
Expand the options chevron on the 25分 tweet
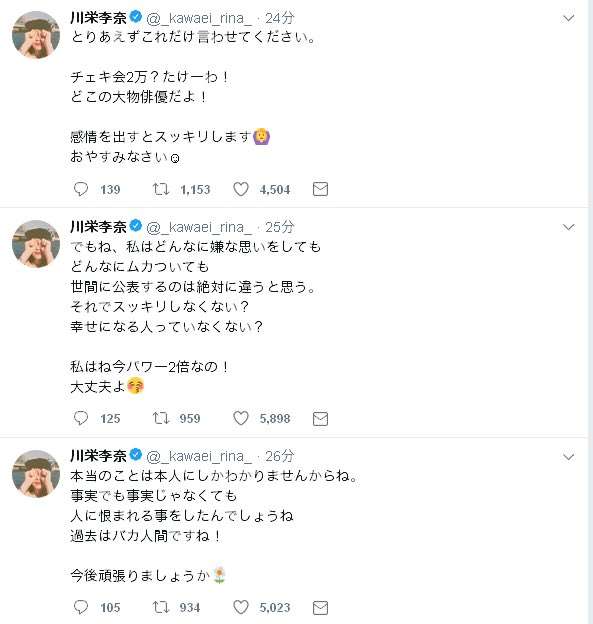pyautogui.click(x=568, y=227)
